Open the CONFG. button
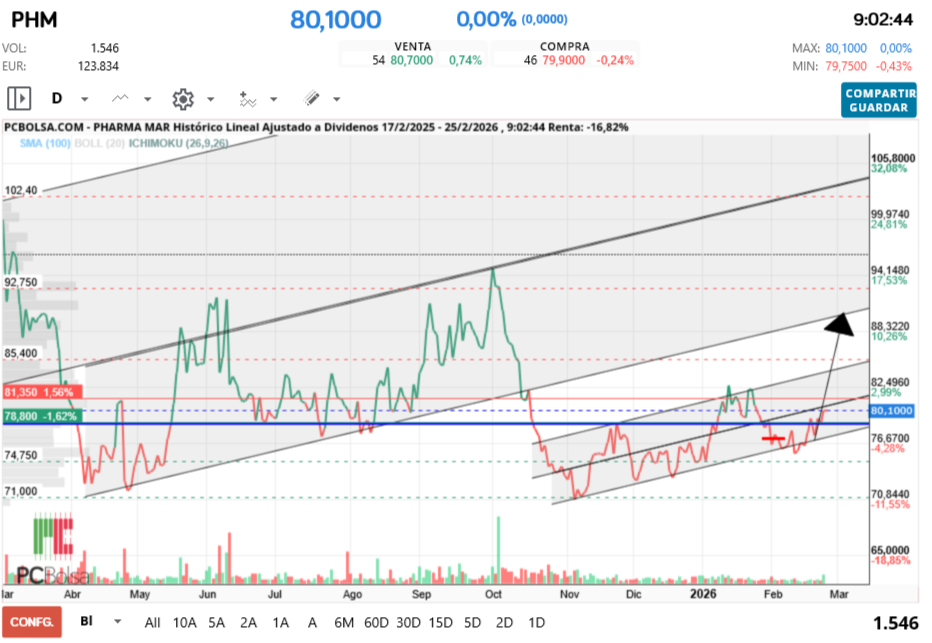Screen dimensions: 932x643 [31, 622]
